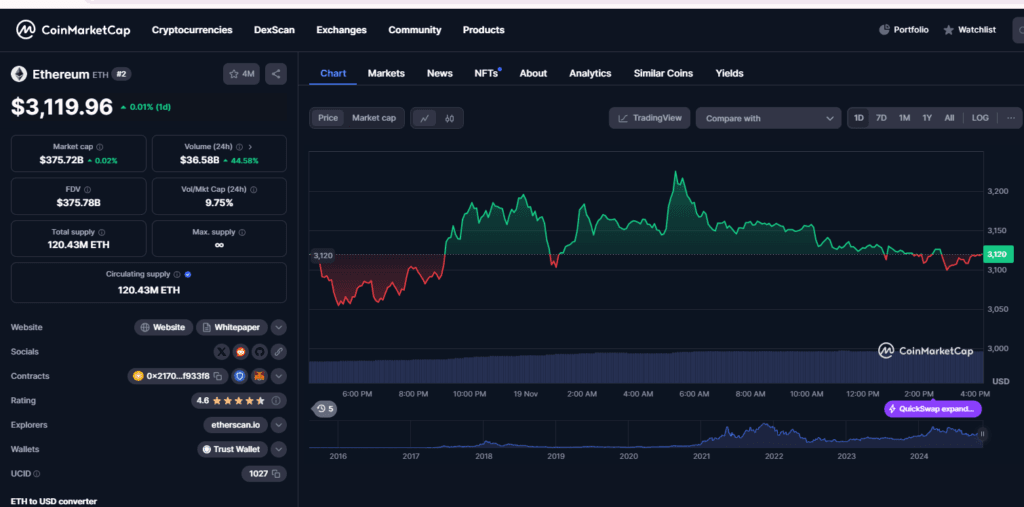This screenshot has width=1024, height=507.
Task: Click the blue shield icon in Contracts
Action: point(240,376)
